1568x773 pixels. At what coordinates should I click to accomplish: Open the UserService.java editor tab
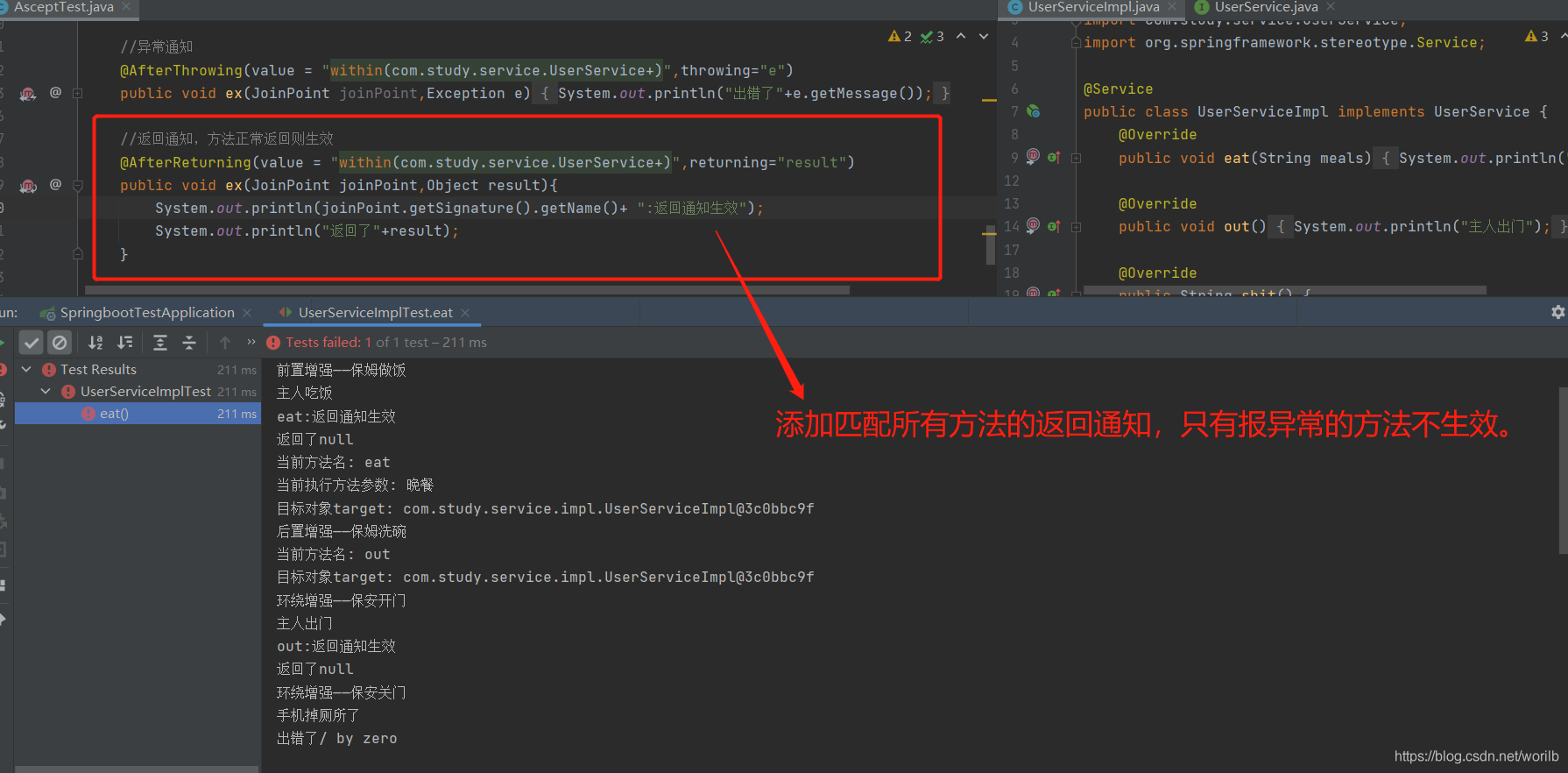(1266, 7)
